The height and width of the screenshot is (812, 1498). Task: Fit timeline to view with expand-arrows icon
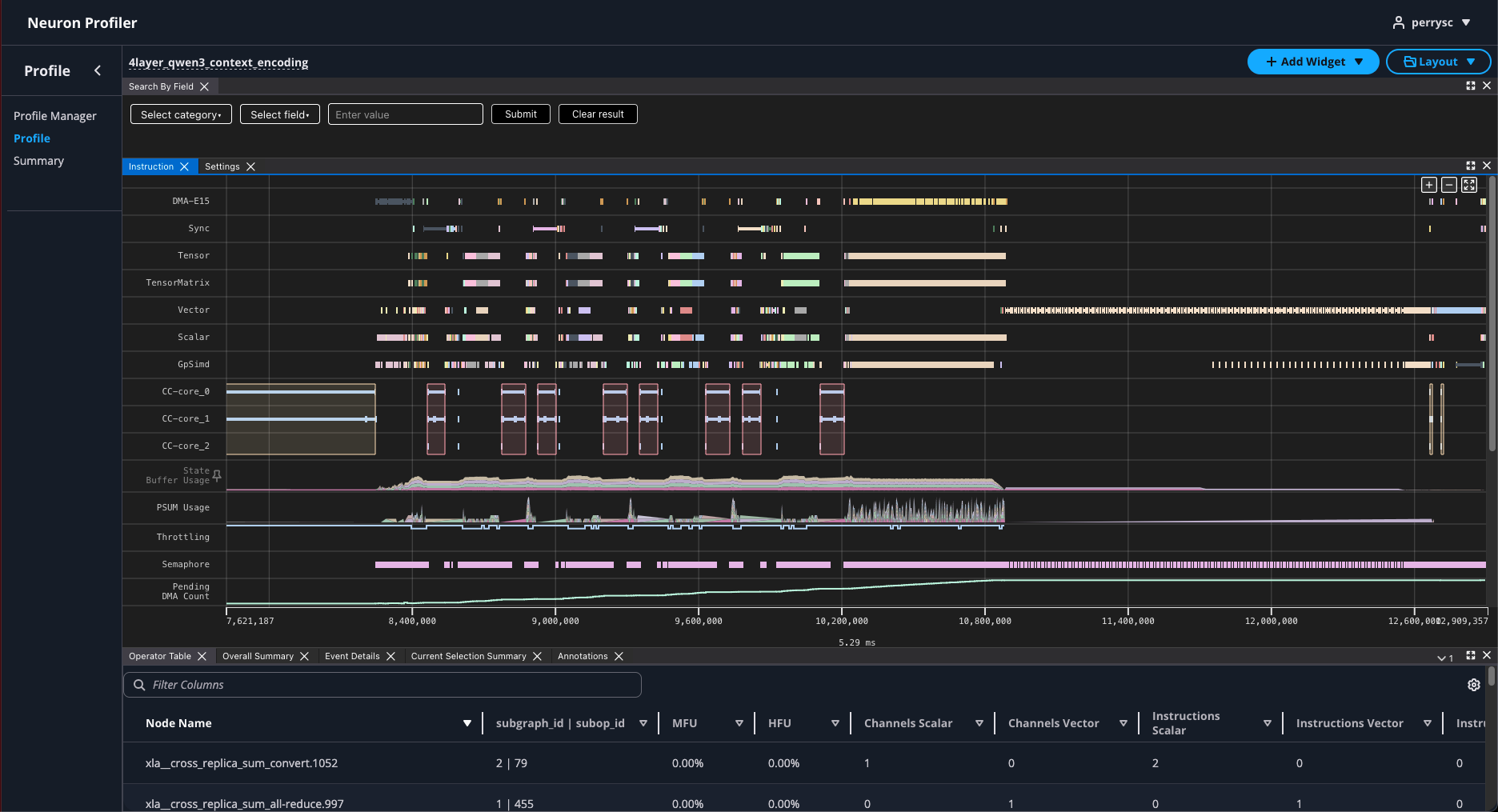click(1469, 185)
